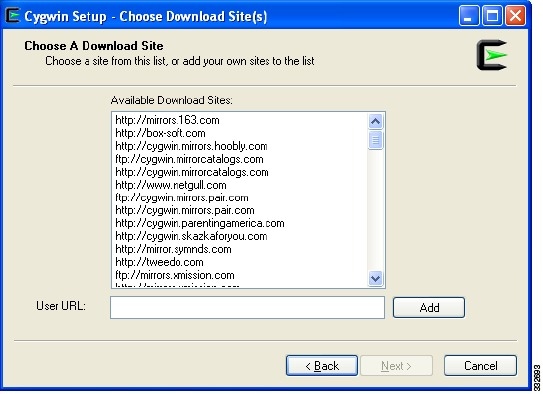Focus the User URL input field
This screenshot has height=394, width=543.
pyautogui.click(x=247, y=307)
